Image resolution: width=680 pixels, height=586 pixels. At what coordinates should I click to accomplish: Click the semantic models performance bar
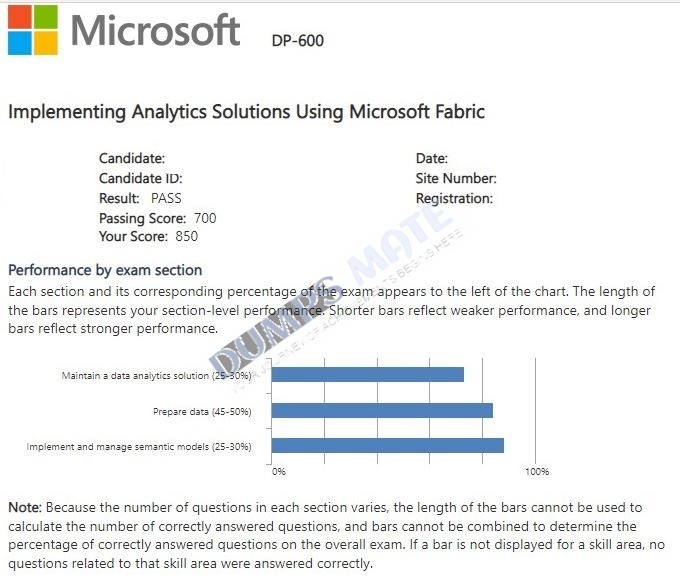point(388,445)
